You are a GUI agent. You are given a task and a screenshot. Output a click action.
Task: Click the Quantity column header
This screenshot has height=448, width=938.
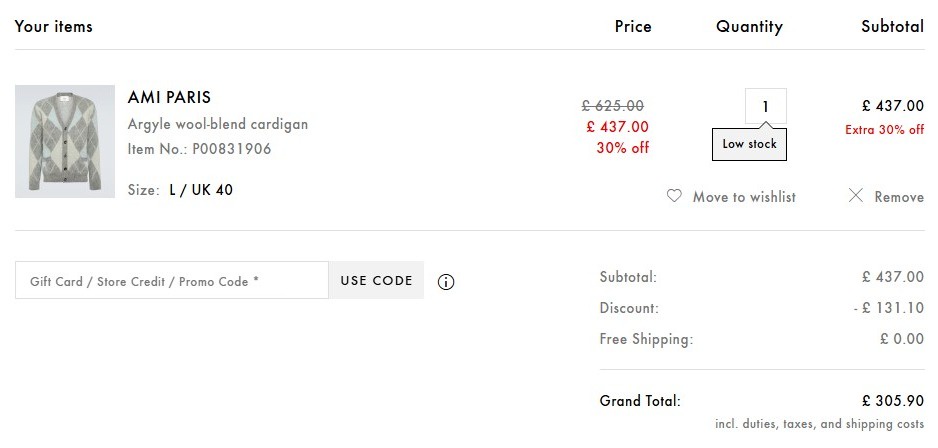(749, 27)
